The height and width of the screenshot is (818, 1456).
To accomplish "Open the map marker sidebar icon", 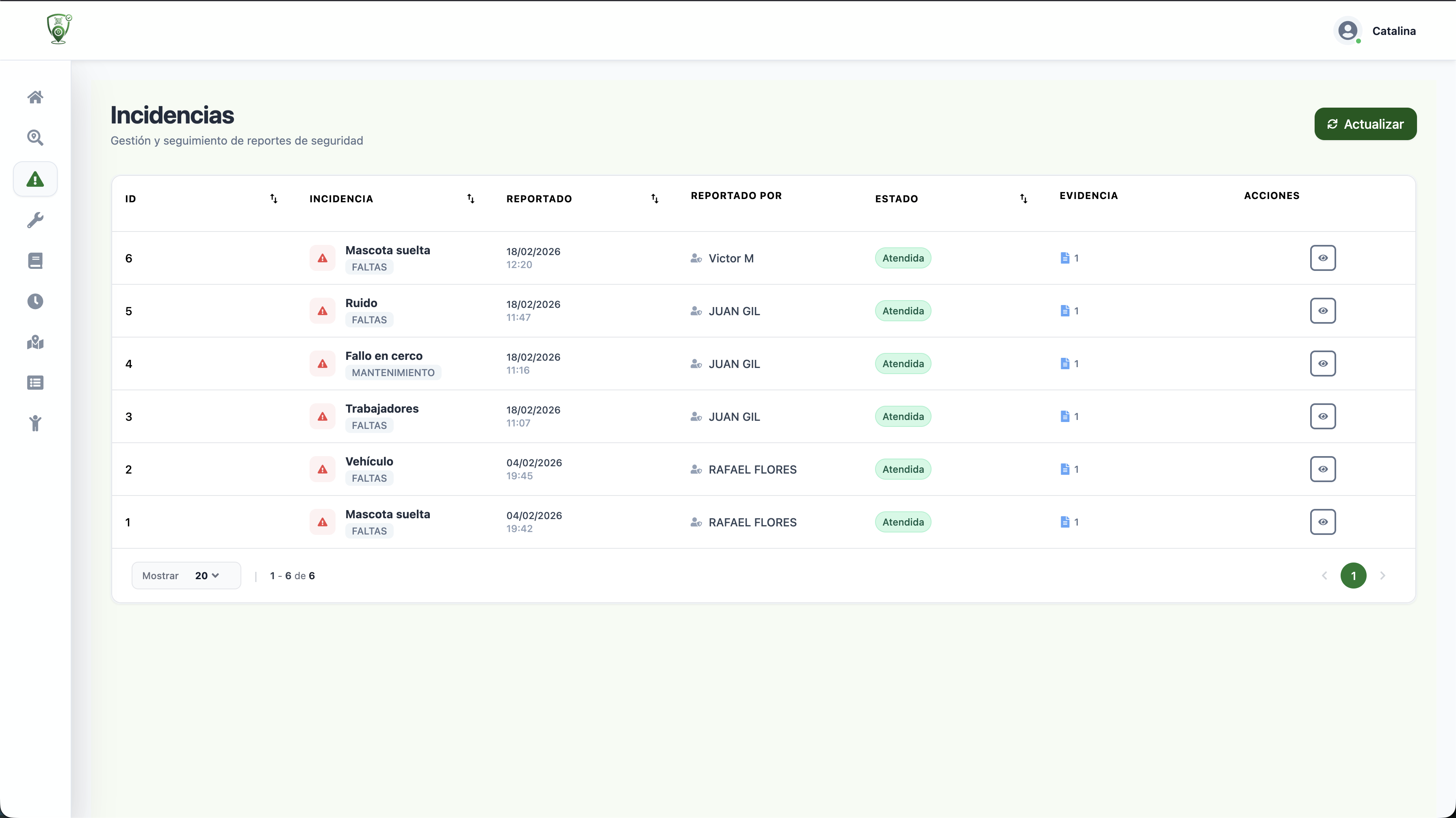I will 35,342.
